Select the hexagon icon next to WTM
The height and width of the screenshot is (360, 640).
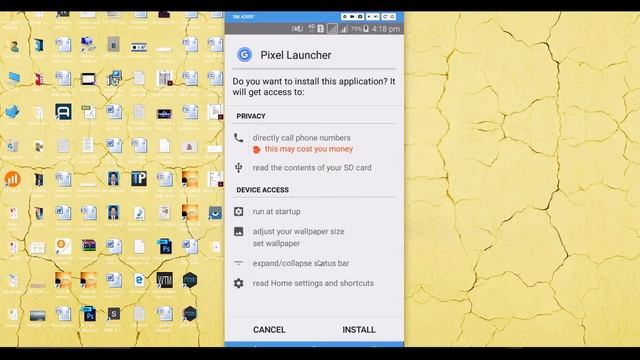coord(190,280)
